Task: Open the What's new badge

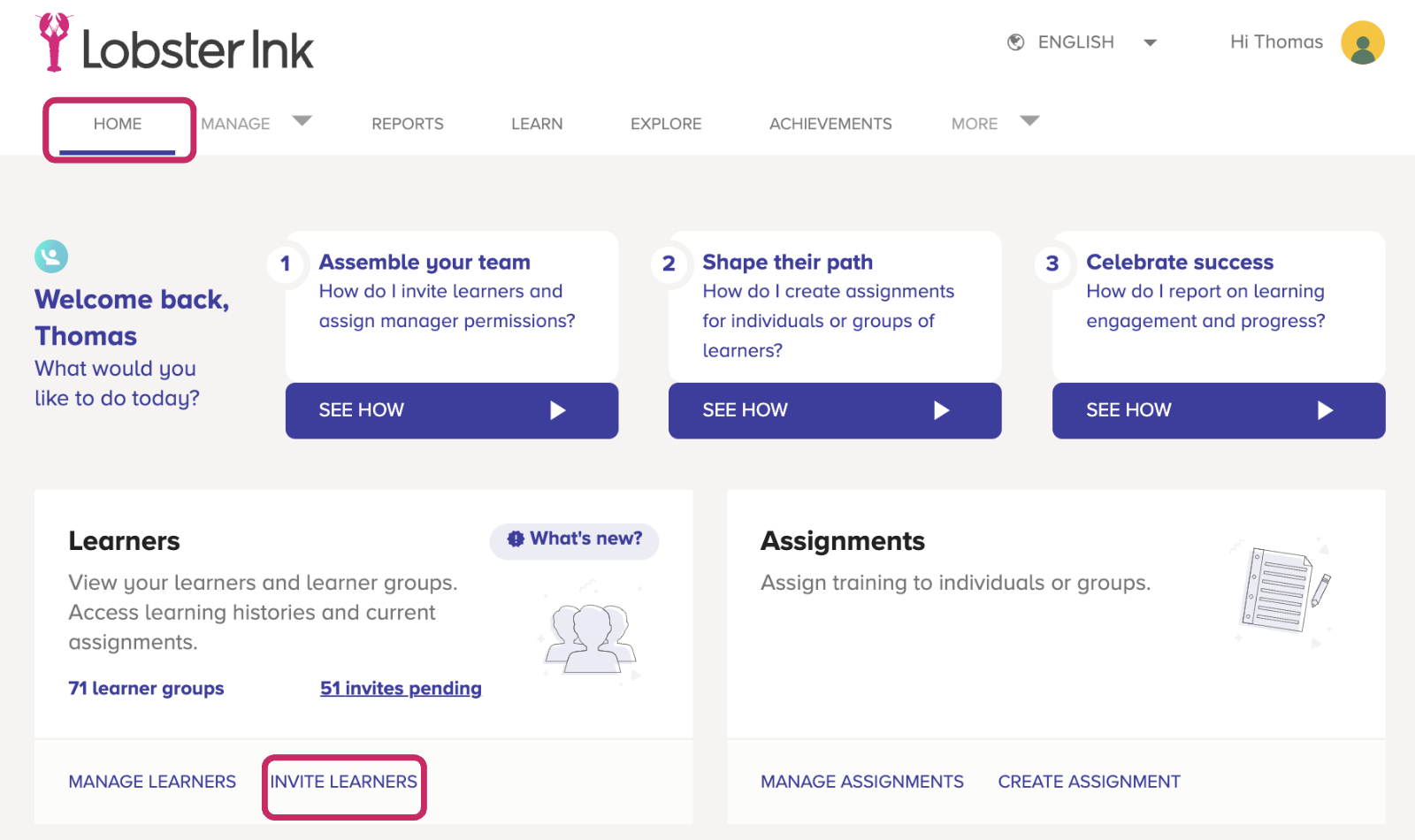Action: point(573,540)
